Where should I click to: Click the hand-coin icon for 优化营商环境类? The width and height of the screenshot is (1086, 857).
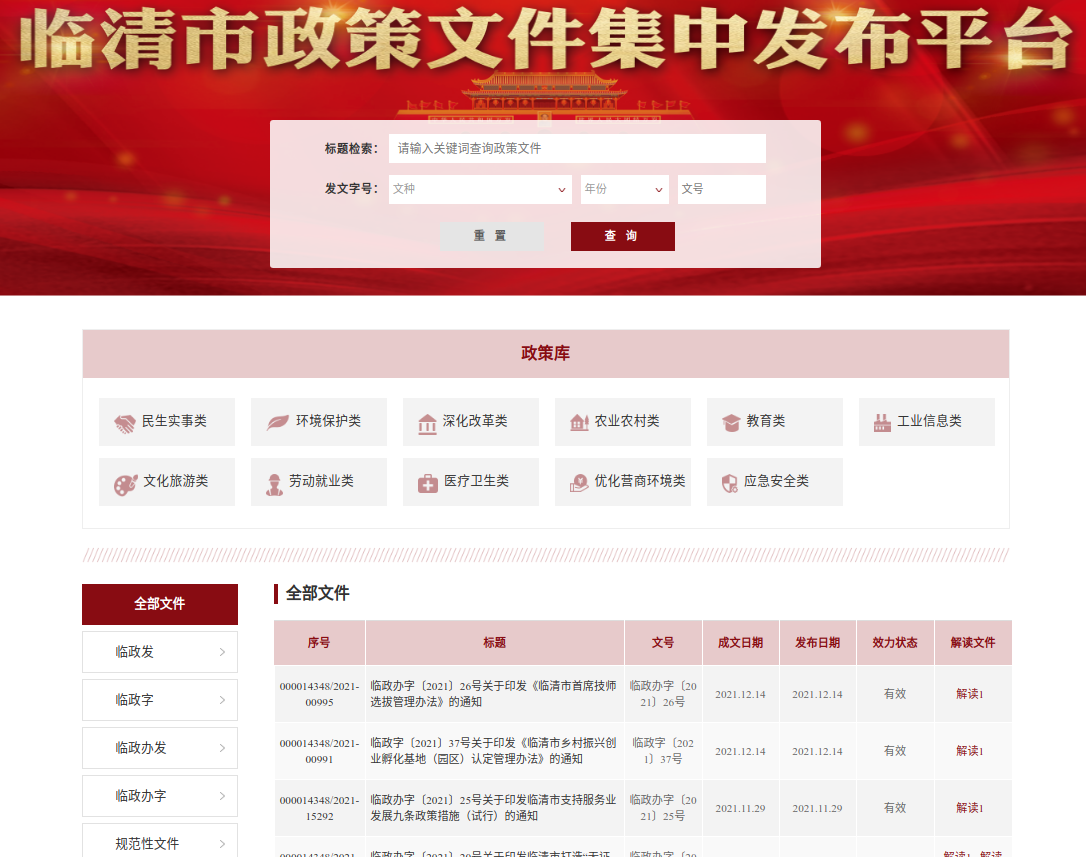coord(579,482)
